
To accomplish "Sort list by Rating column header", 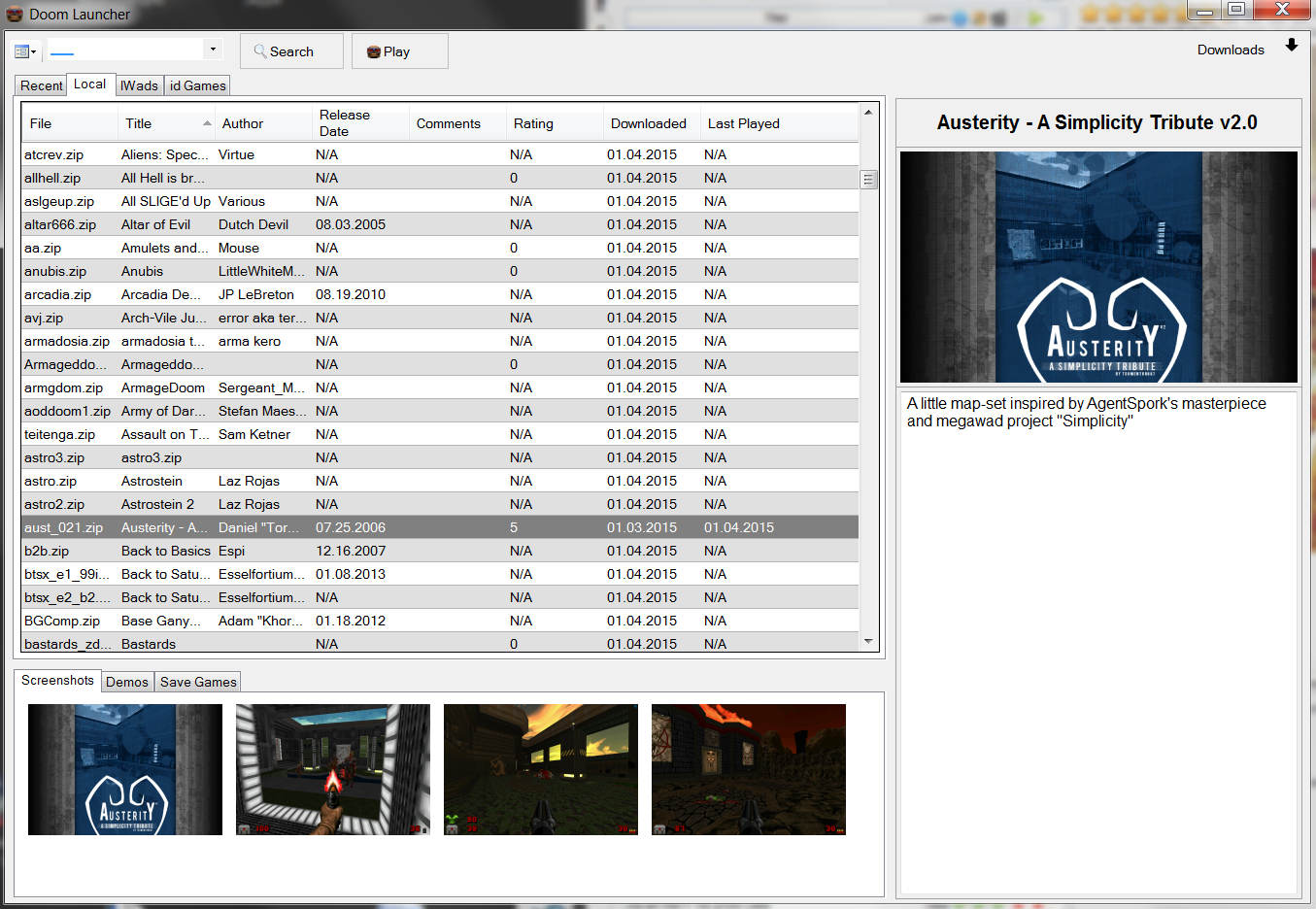I will click(533, 123).
